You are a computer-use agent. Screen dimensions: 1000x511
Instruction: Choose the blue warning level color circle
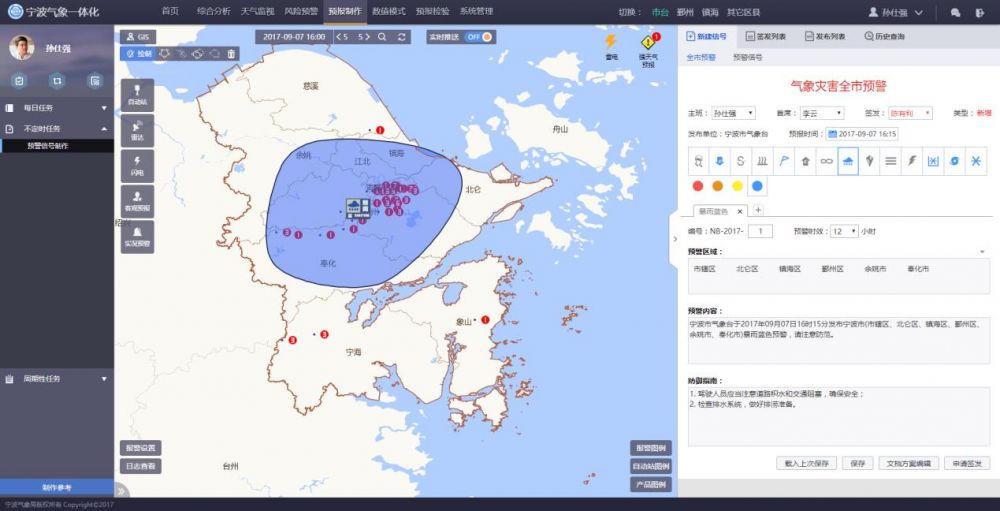(x=757, y=186)
